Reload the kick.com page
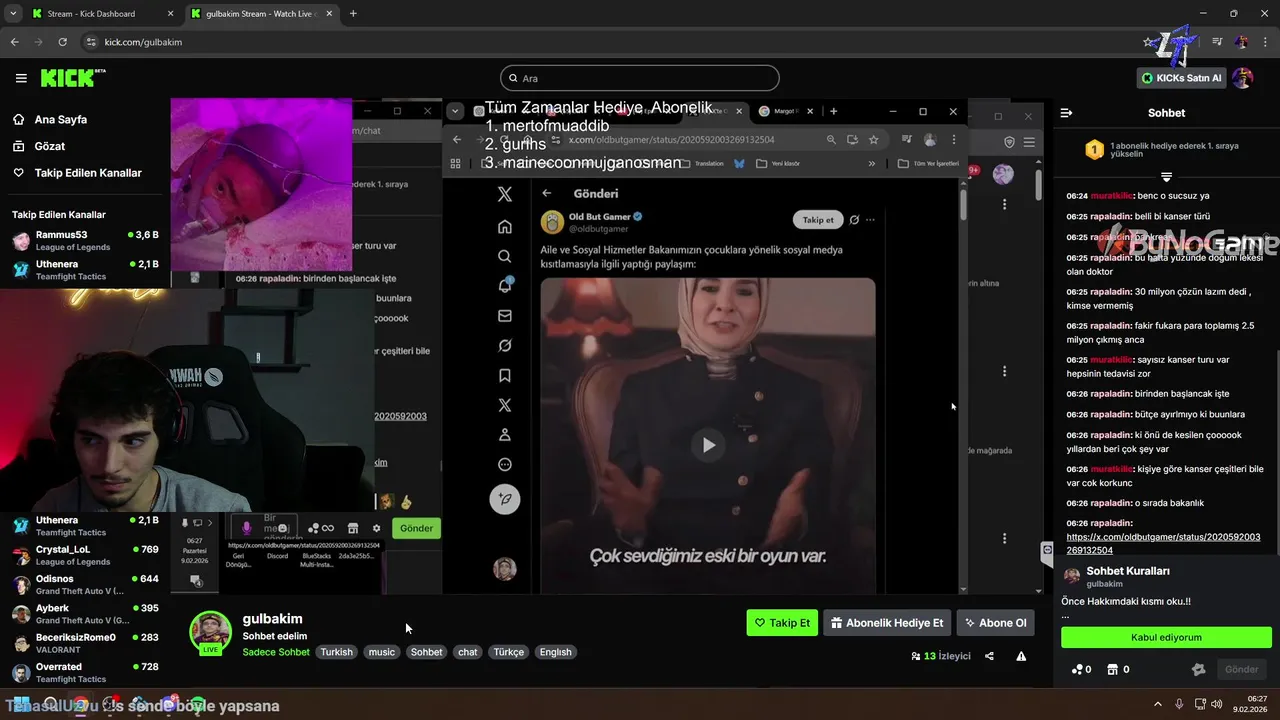 pos(62,42)
